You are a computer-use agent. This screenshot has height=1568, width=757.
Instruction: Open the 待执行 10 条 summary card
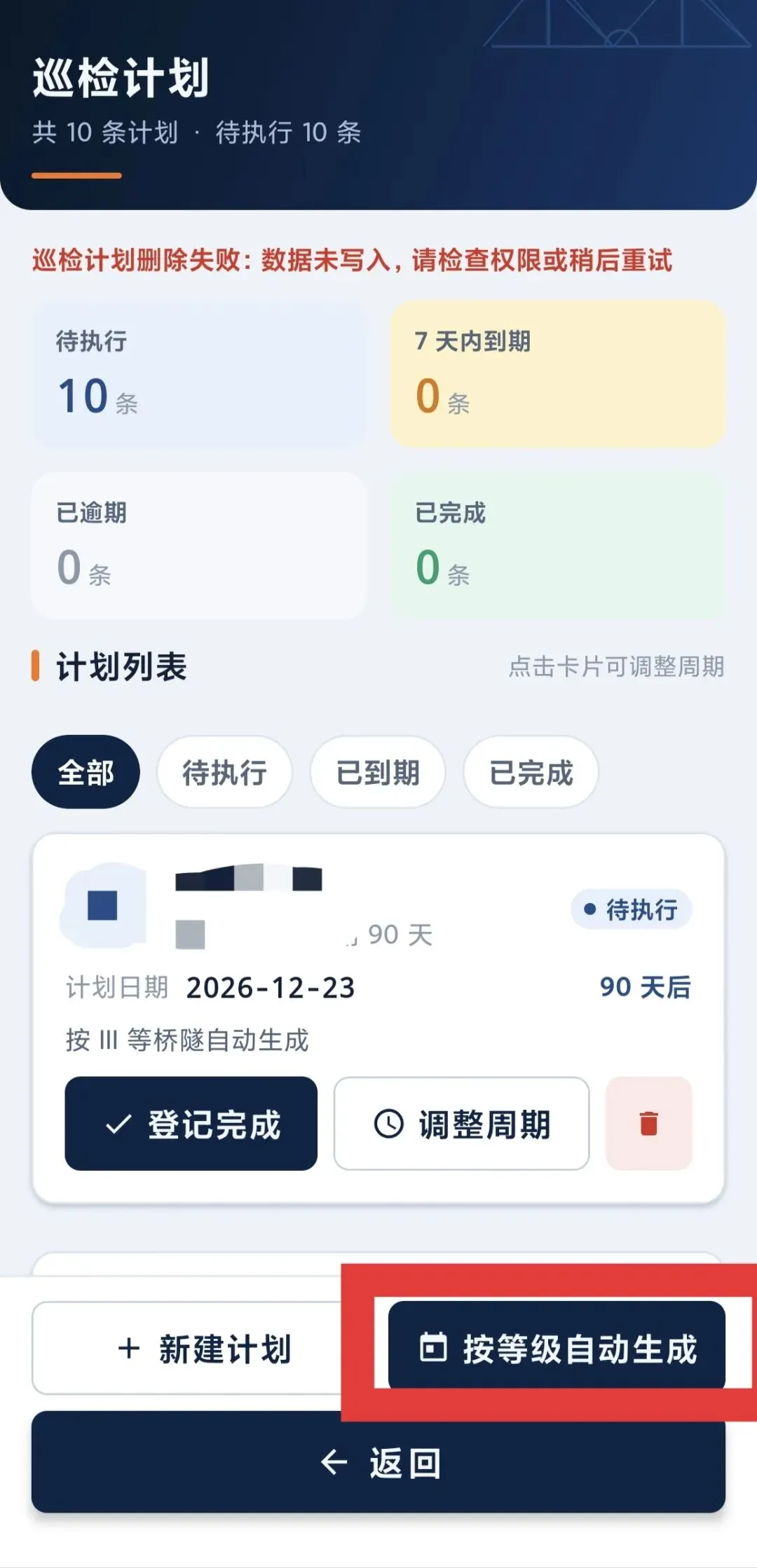click(x=199, y=374)
